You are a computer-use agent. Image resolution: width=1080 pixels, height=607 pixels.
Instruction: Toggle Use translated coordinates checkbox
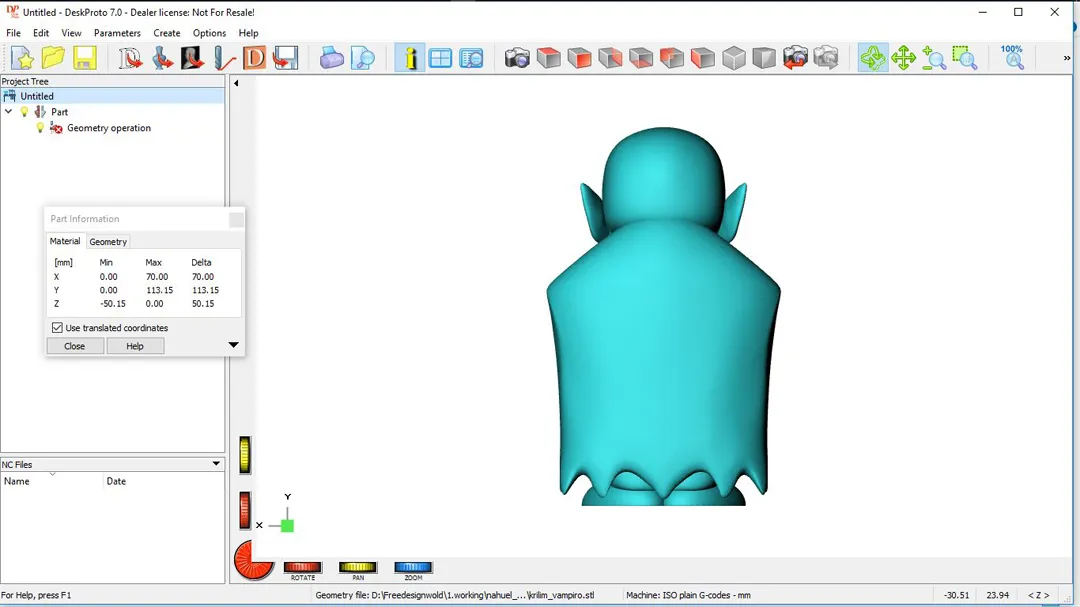point(57,328)
